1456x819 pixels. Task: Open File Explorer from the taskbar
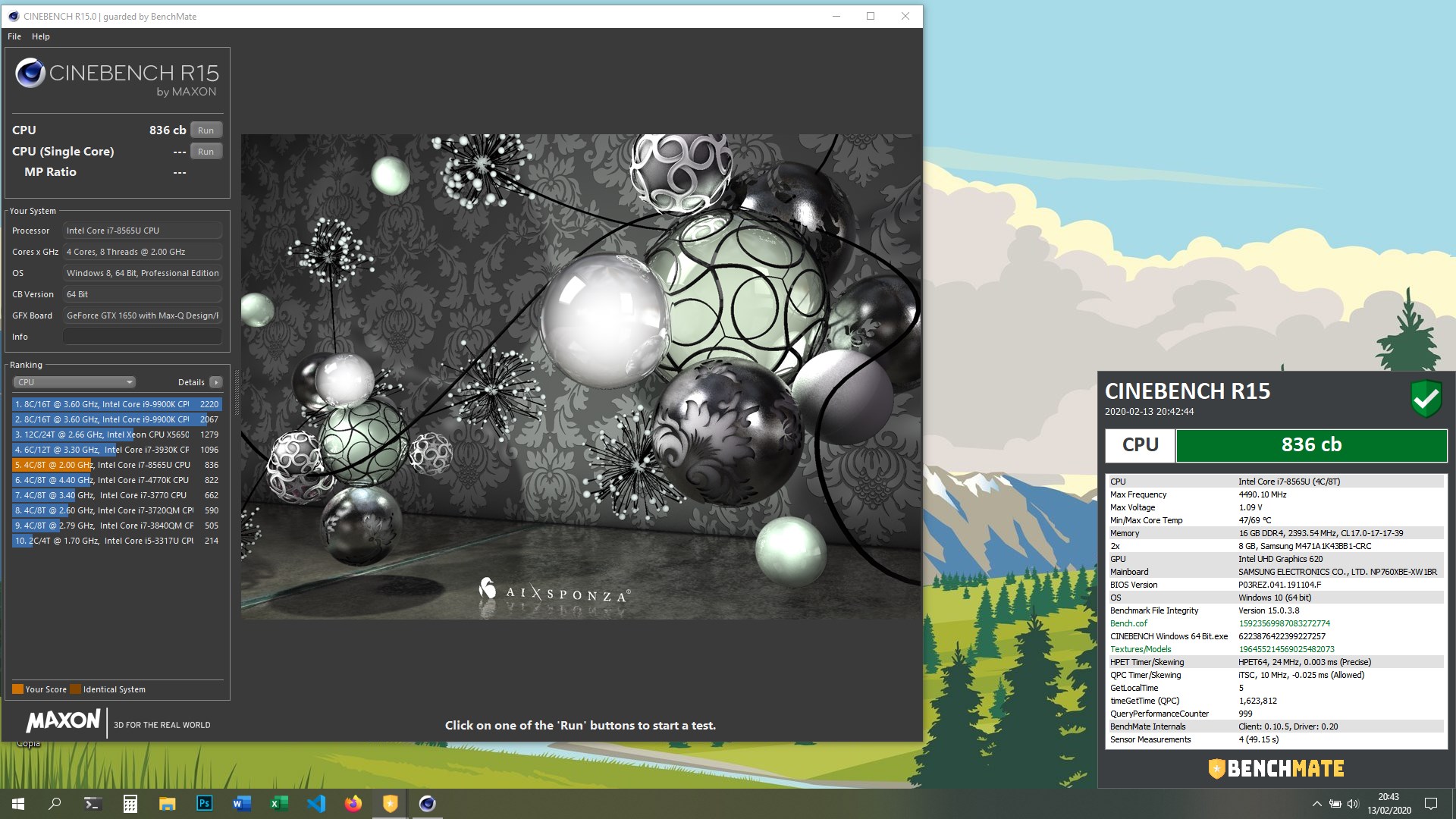coord(167,804)
